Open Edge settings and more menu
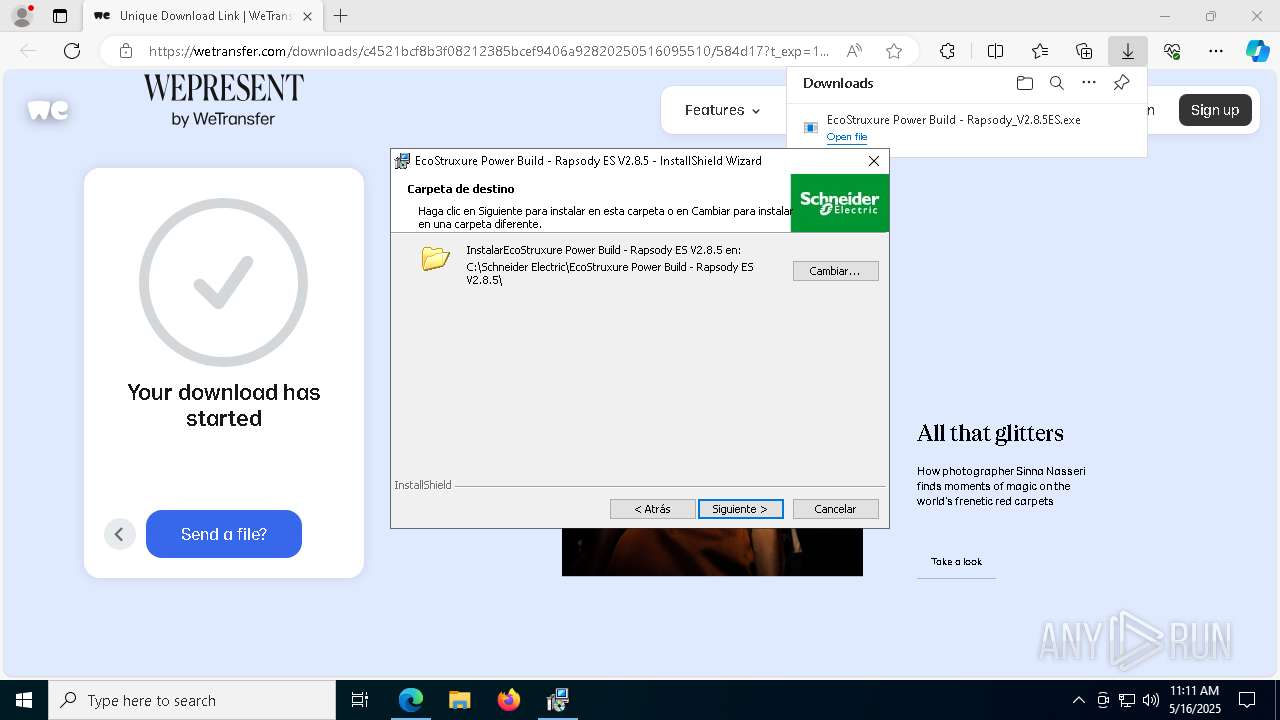Image resolution: width=1280 pixels, height=720 pixels. click(x=1216, y=51)
